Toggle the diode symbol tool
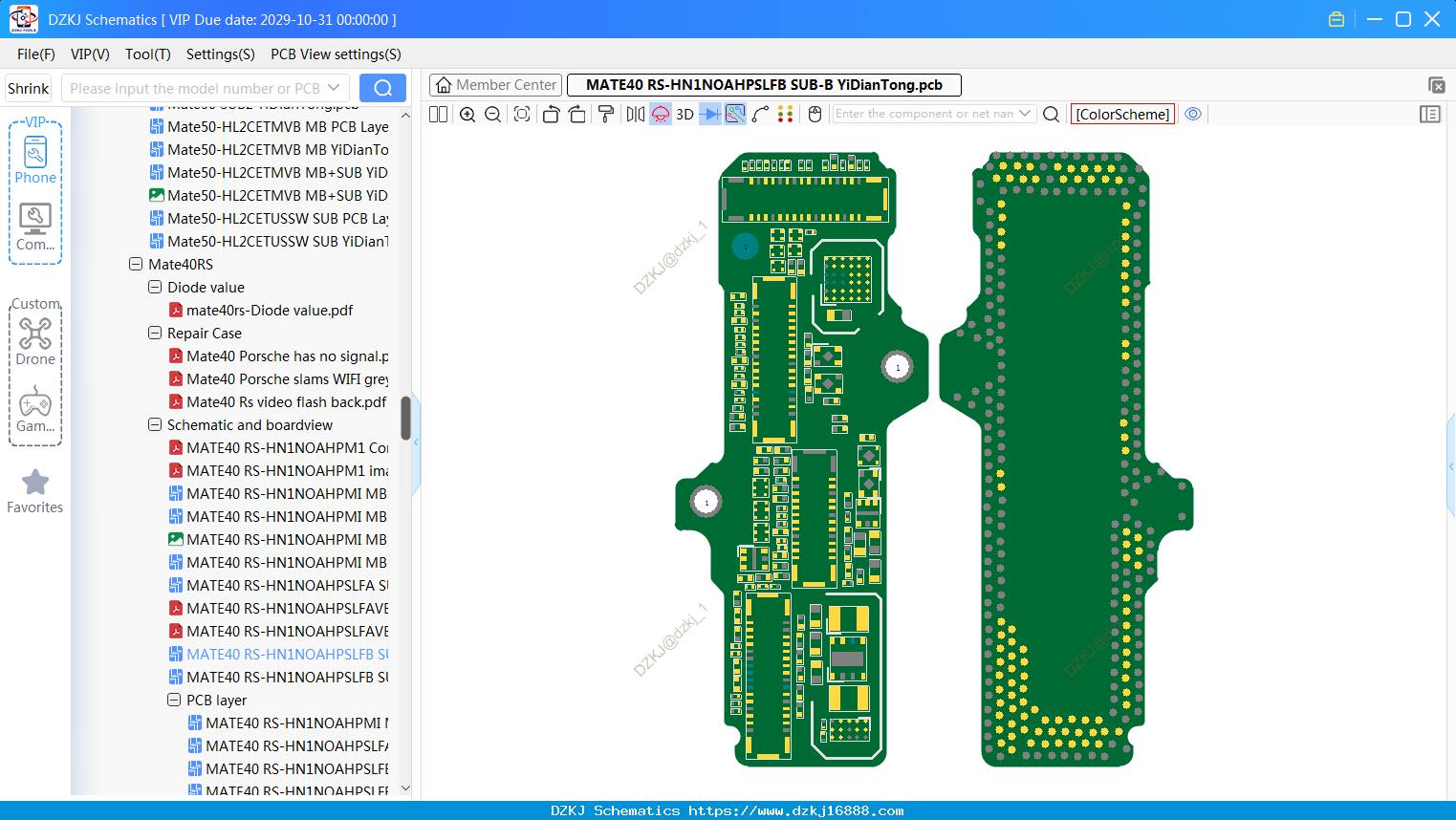 coord(710,114)
